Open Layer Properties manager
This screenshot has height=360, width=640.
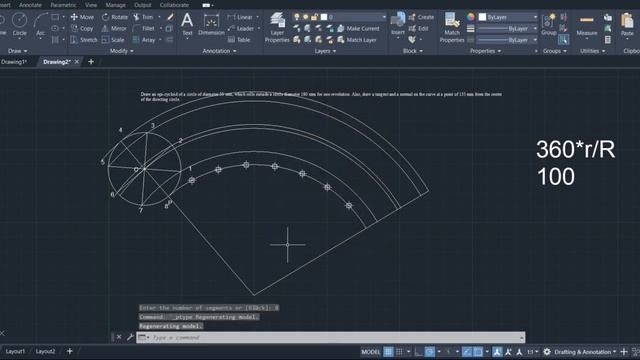[x=277, y=27]
